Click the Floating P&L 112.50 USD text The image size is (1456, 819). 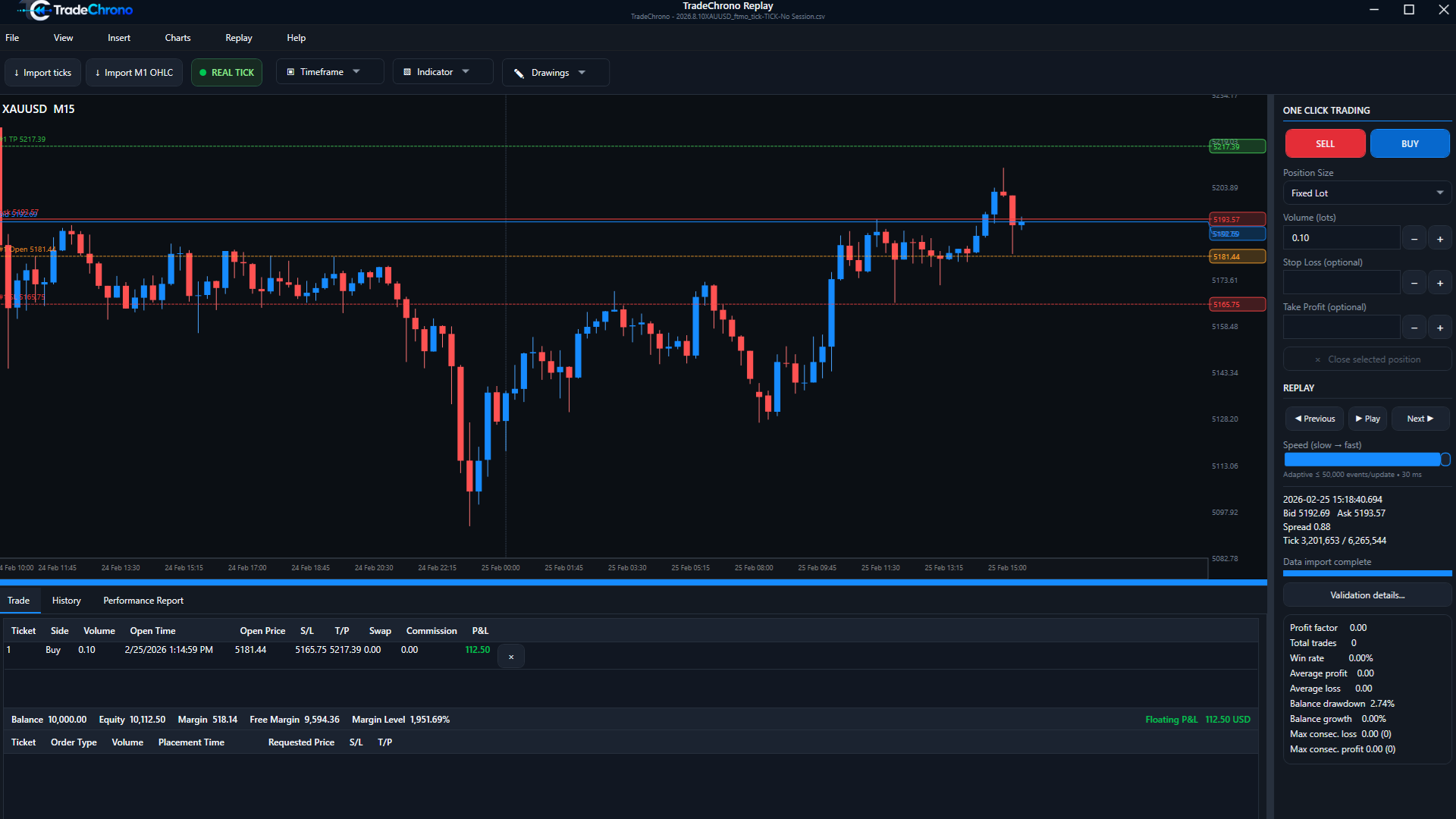(x=1197, y=720)
